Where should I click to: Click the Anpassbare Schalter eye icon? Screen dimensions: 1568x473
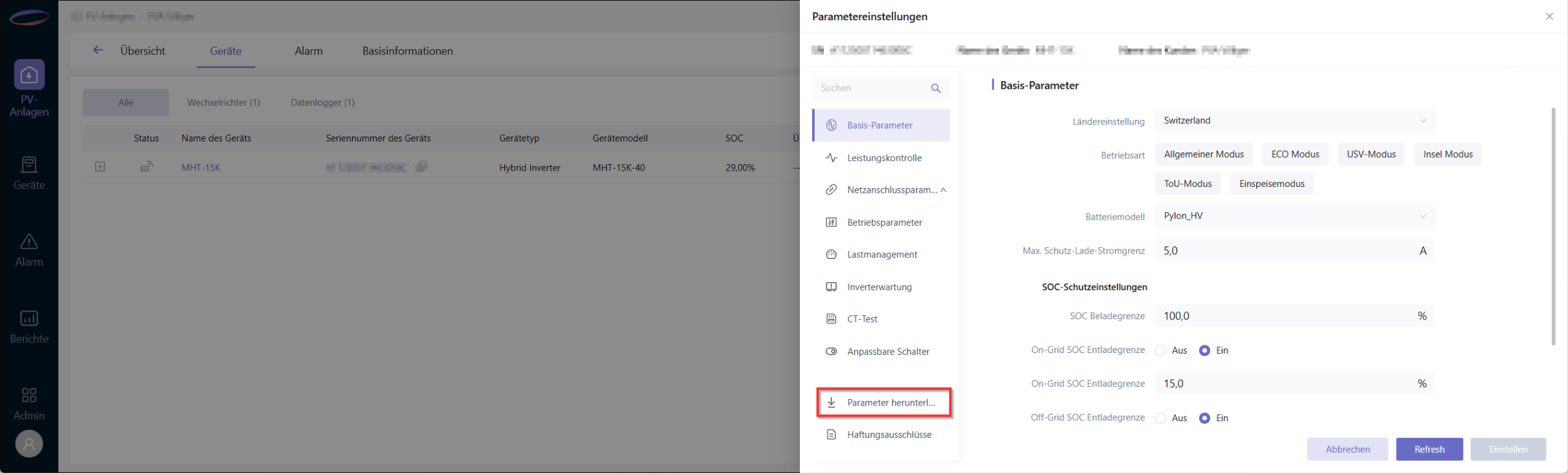point(831,352)
